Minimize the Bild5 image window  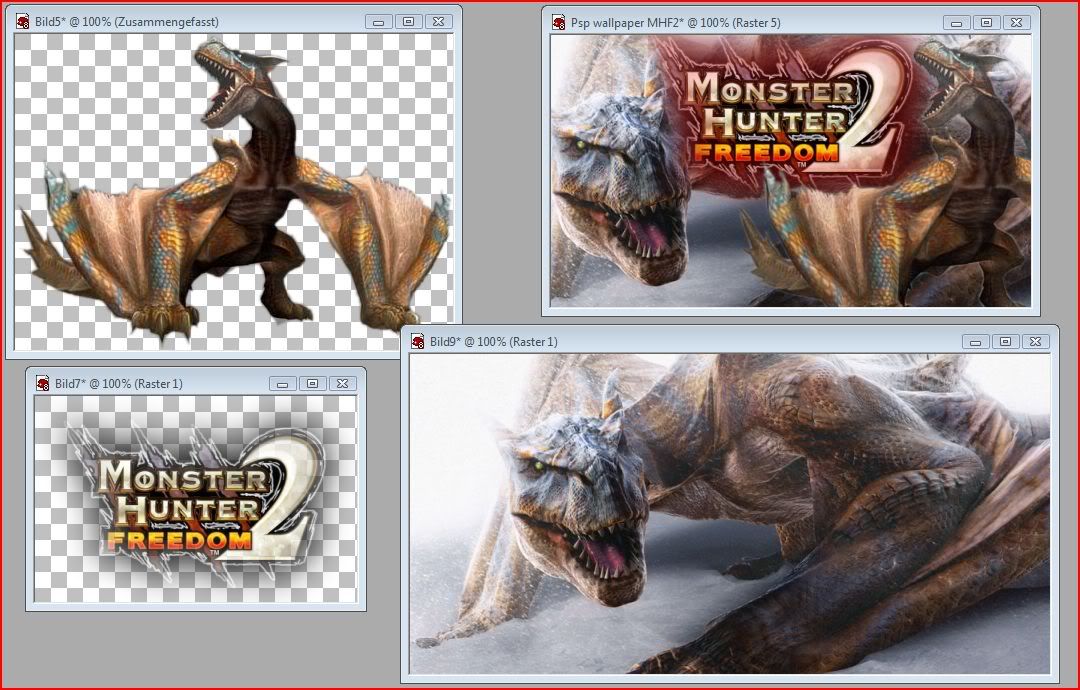coord(377,21)
